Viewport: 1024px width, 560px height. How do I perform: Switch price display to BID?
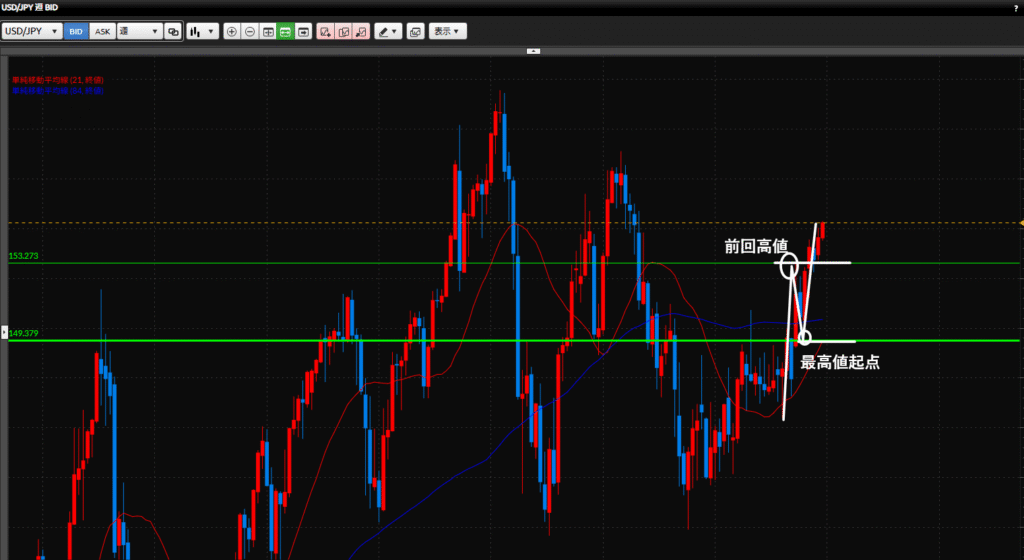pos(75,31)
